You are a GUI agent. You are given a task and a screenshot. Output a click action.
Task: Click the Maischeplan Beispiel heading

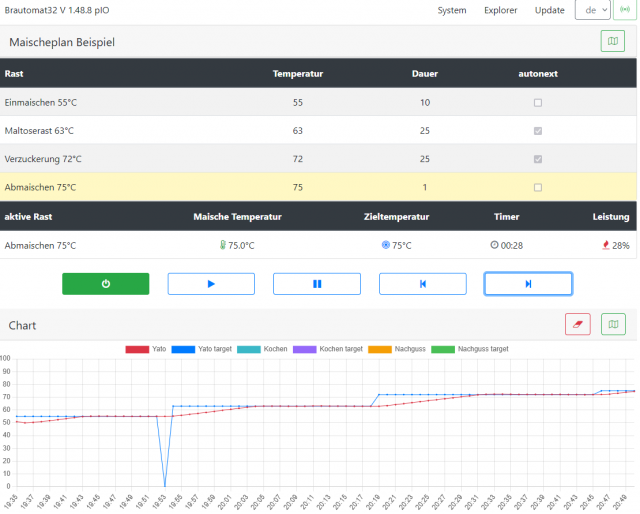point(62,42)
